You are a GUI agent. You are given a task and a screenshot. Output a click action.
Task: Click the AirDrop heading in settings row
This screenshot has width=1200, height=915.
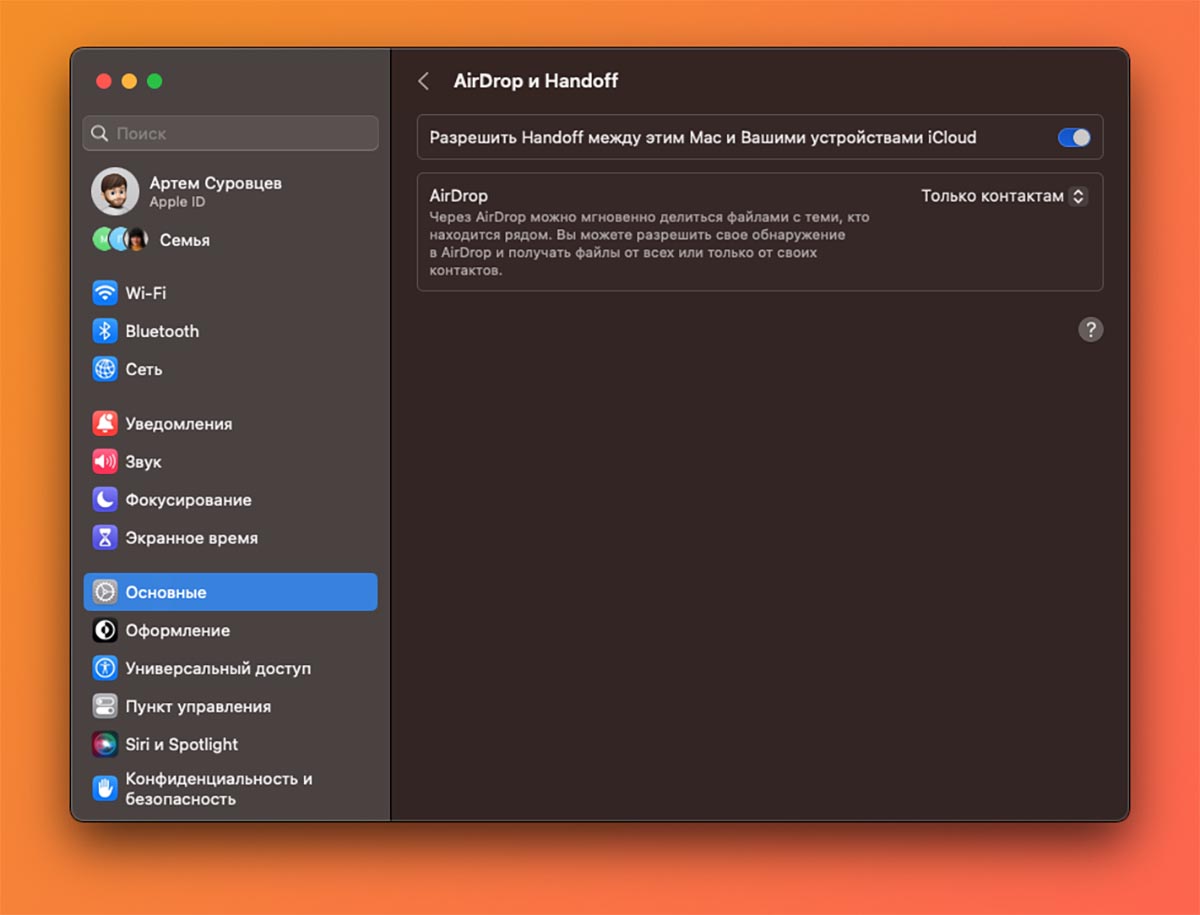pyautogui.click(x=459, y=196)
